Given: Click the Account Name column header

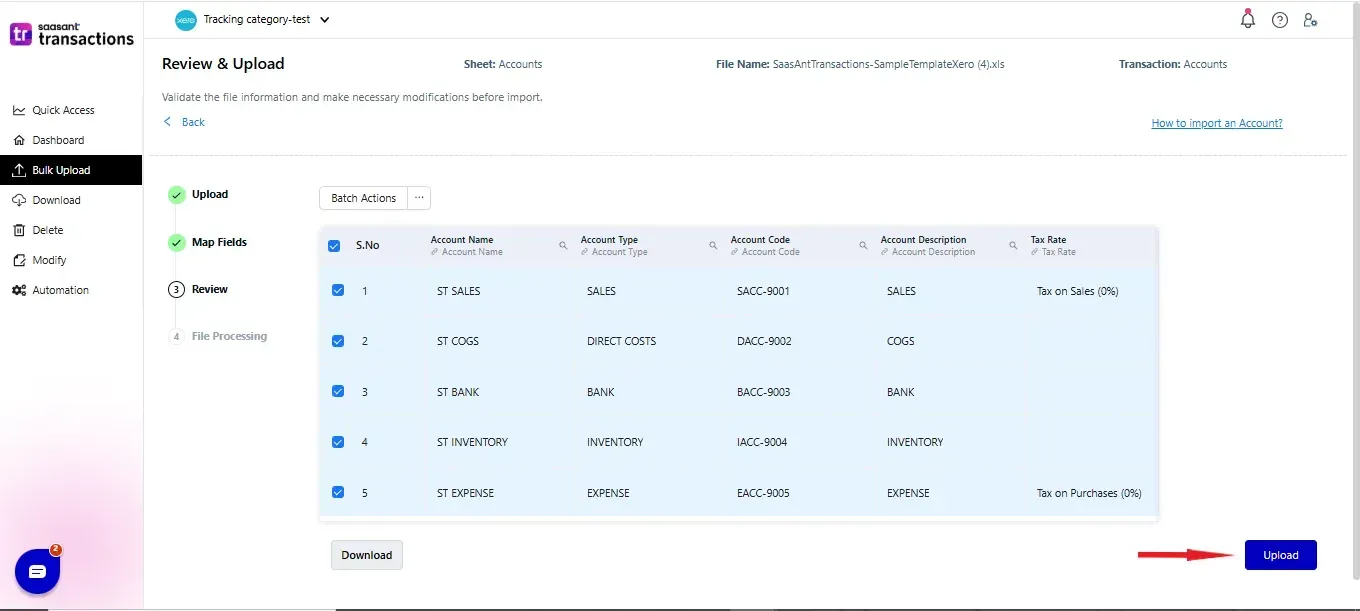Looking at the screenshot, I should point(462,240).
